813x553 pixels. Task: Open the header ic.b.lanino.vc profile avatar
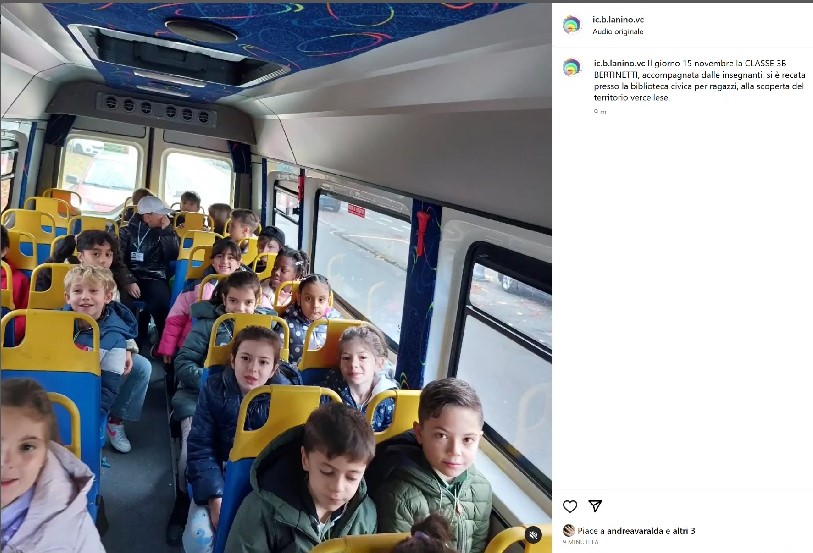(x=572, y=25)
